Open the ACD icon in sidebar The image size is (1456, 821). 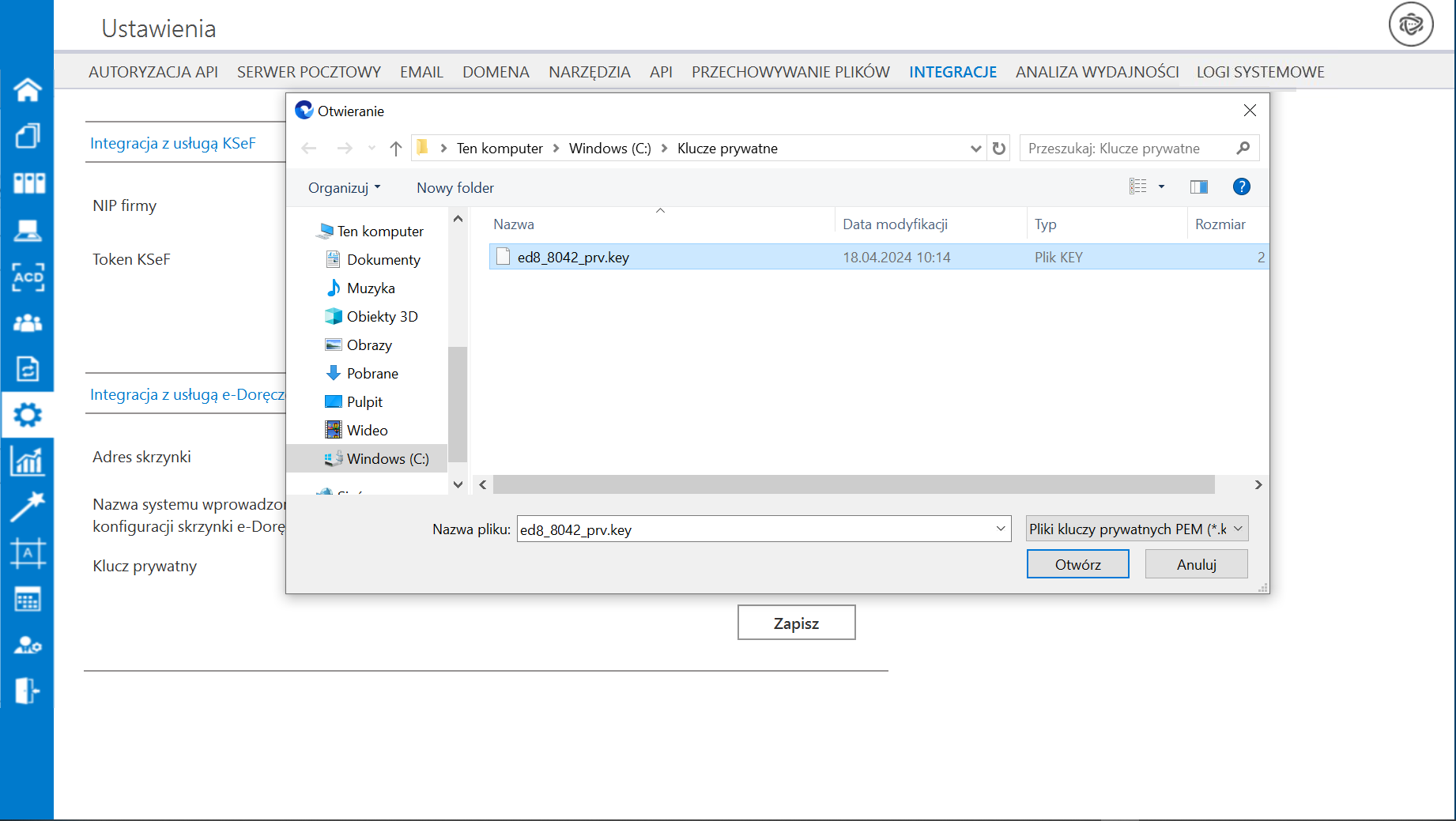pyautogui.click(x=28, y=277)
